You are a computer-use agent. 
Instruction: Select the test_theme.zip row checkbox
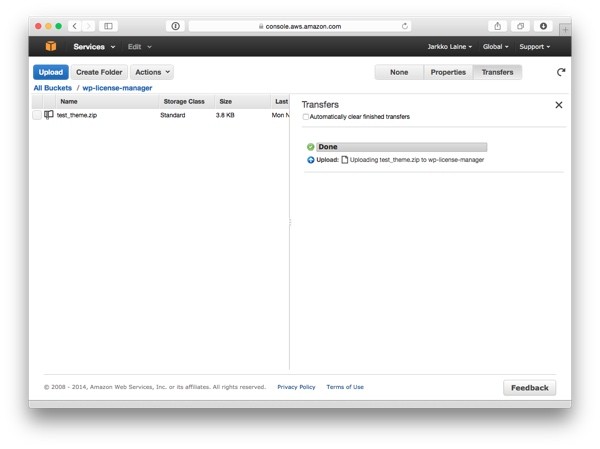click(37, 115)
